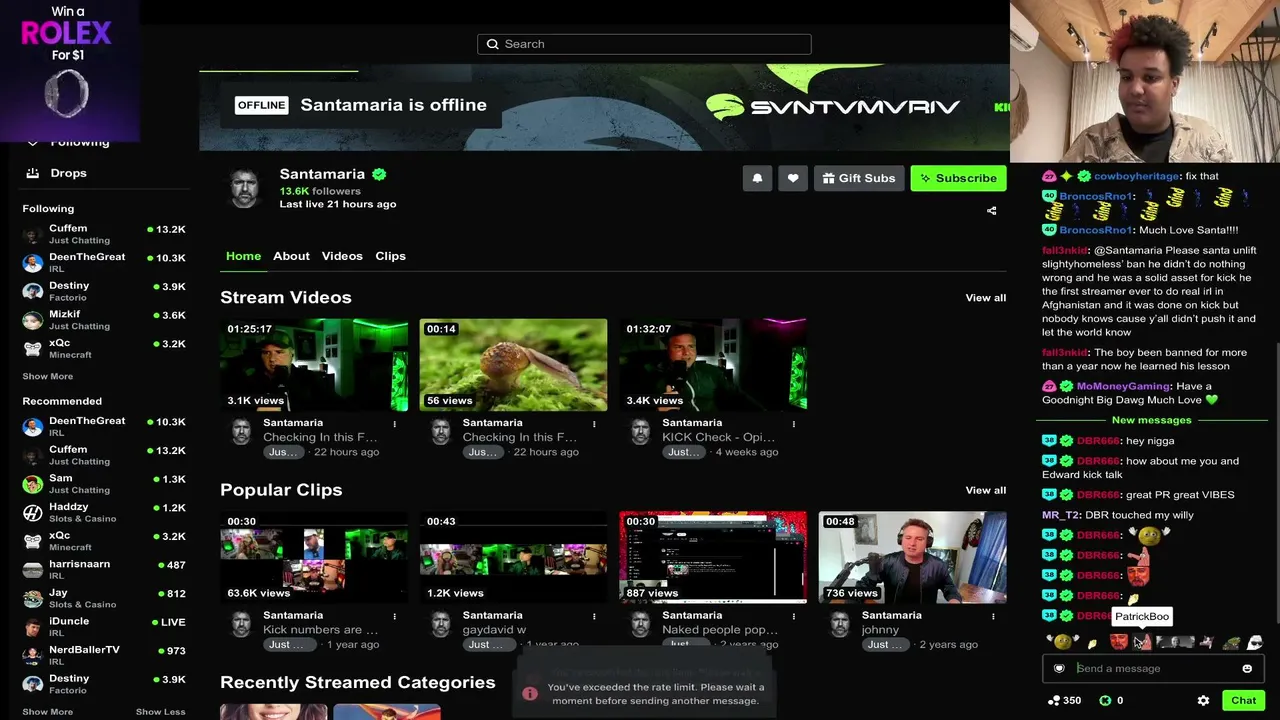Open options menu for 'johnny' clip
The width and height of the screenshot is (1280, 720).
click(993, 617)
